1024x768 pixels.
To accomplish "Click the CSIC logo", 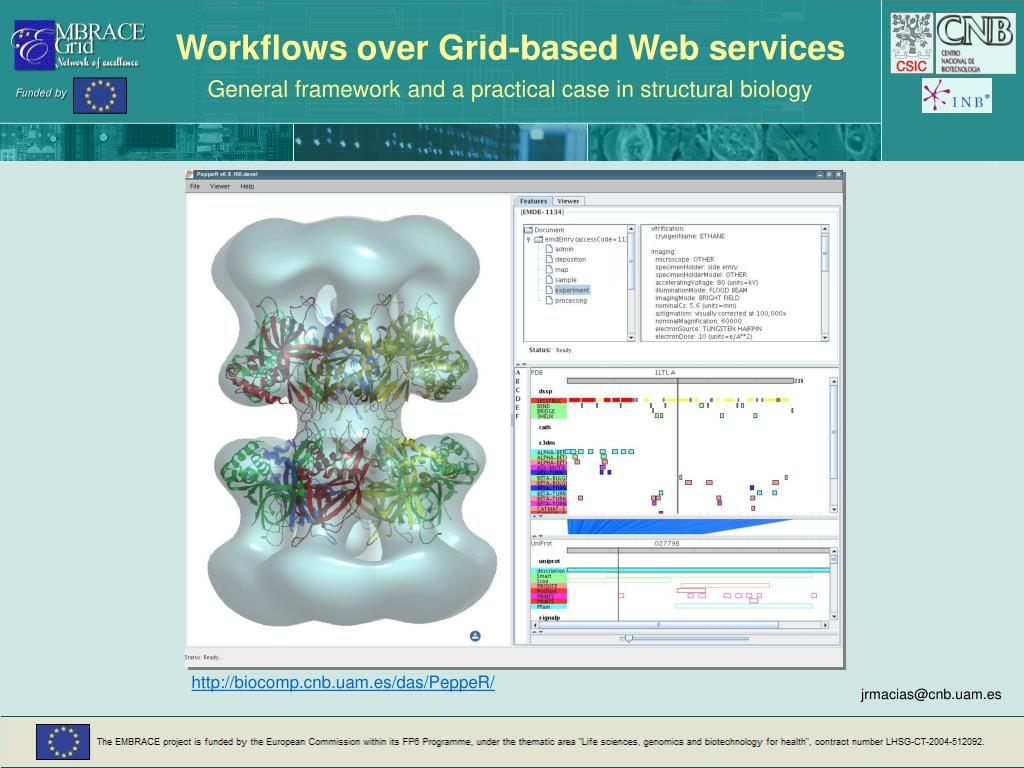I will (x=912, y=43).
